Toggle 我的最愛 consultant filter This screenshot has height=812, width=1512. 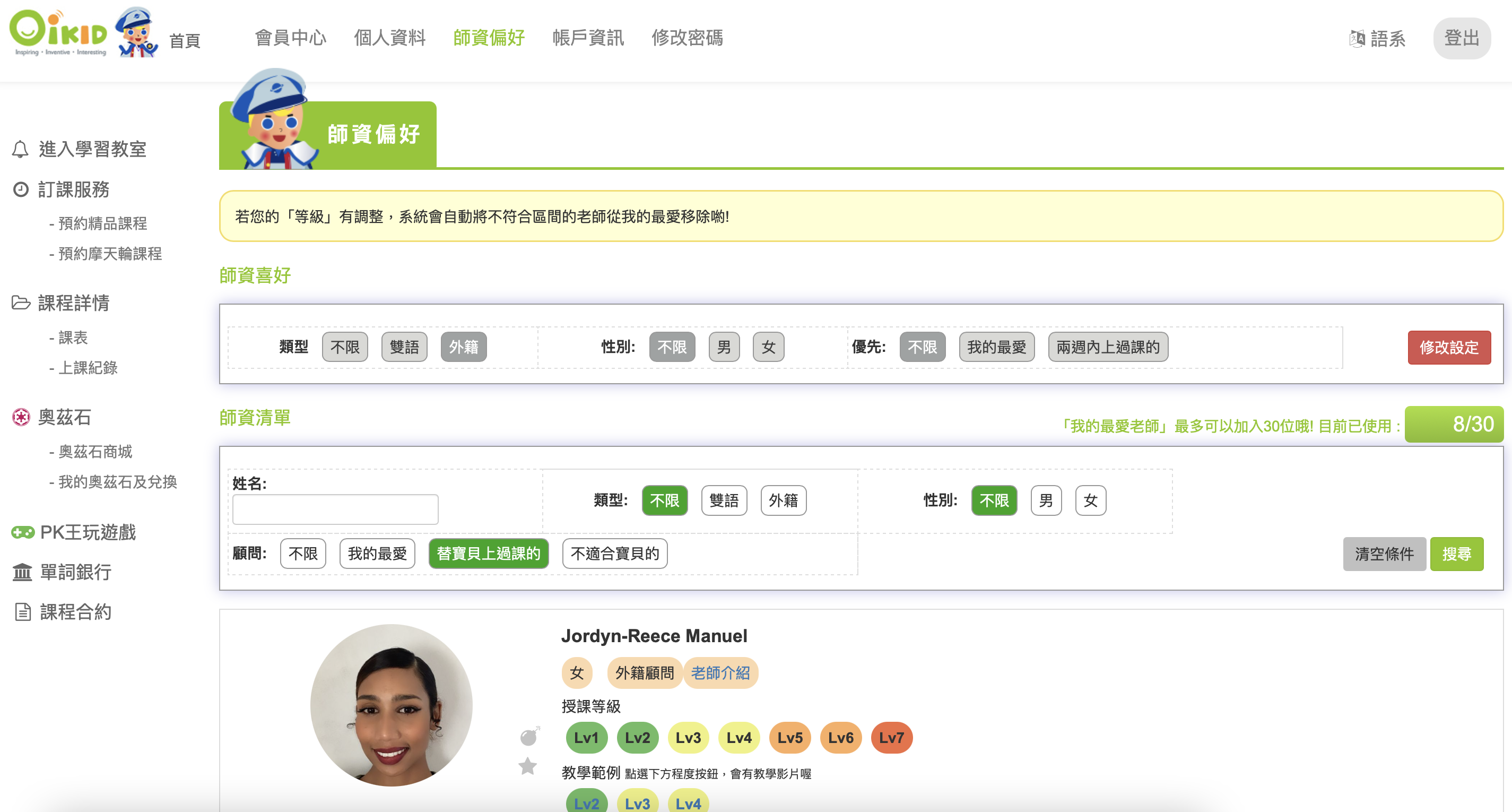[377, 554]
